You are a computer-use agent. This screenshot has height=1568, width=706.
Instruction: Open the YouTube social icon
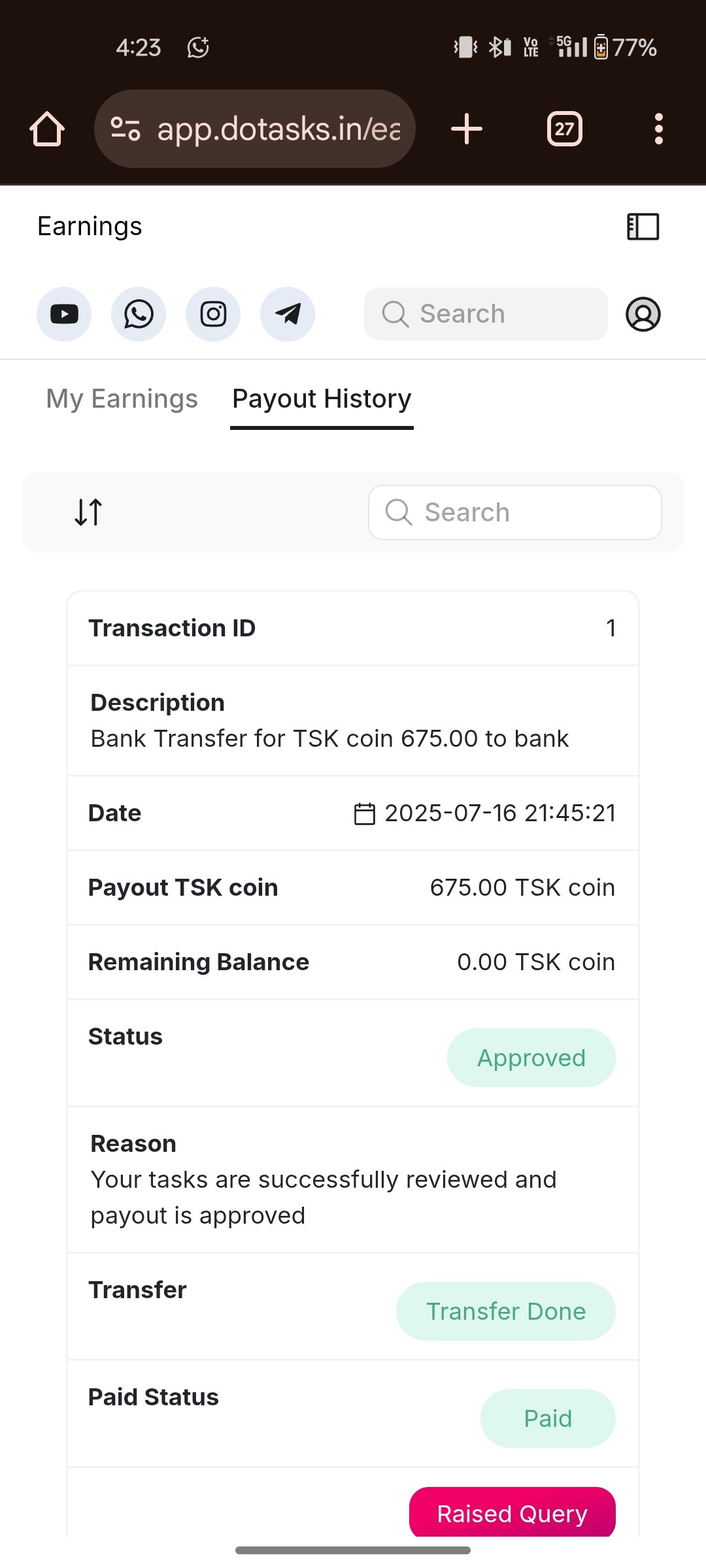[64, 314]
